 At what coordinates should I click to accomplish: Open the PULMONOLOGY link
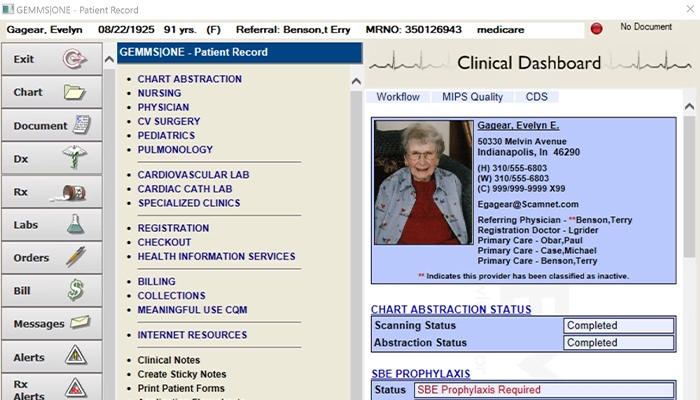(175, 150)
